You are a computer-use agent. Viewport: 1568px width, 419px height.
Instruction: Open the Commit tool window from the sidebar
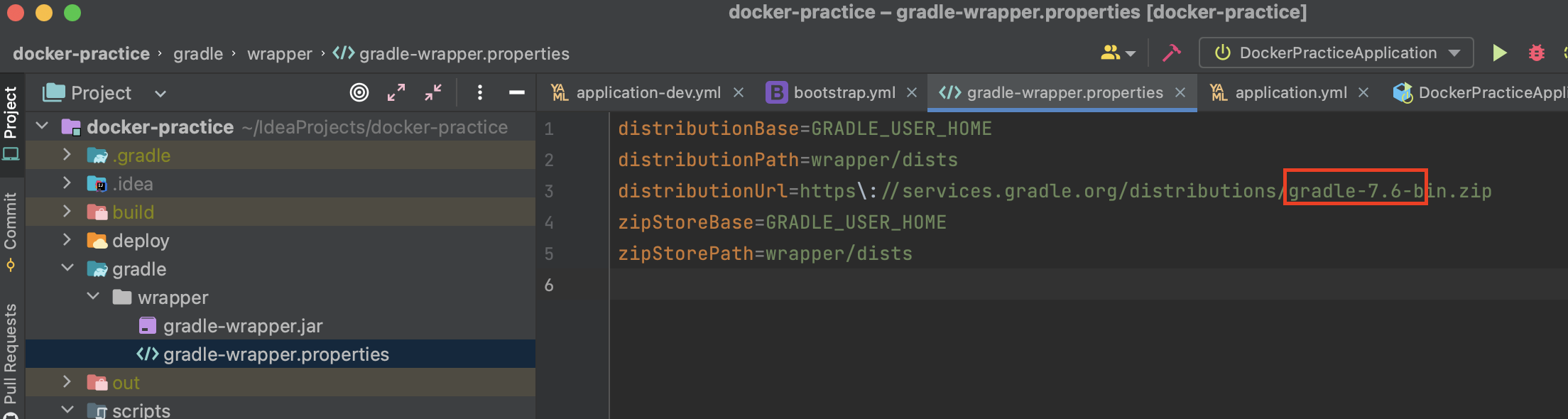click(x=11, y=232)
